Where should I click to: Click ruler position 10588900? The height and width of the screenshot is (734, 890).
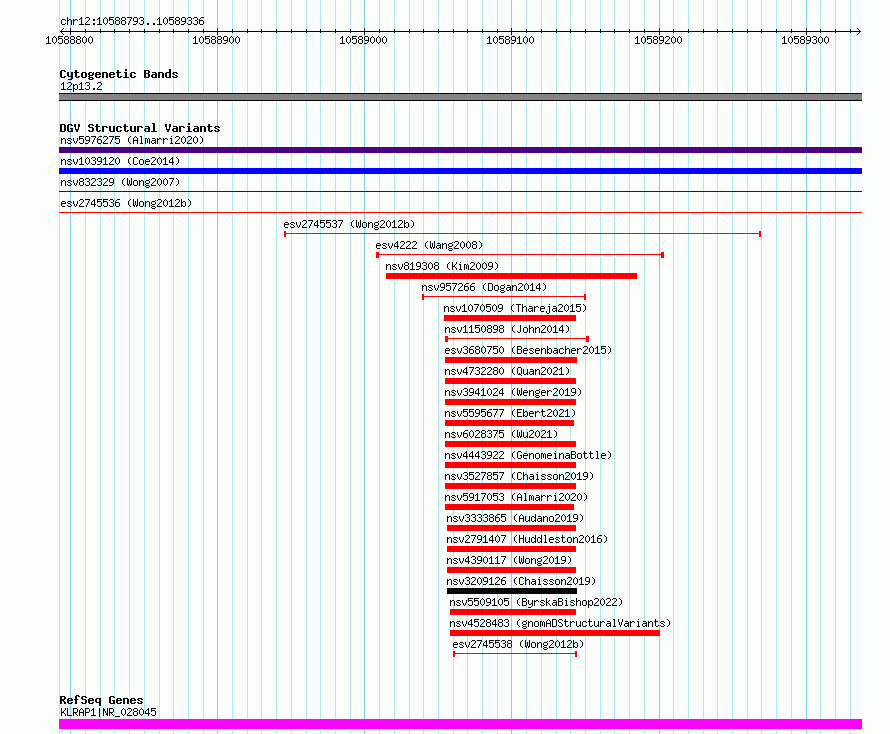tap(216, 40)
